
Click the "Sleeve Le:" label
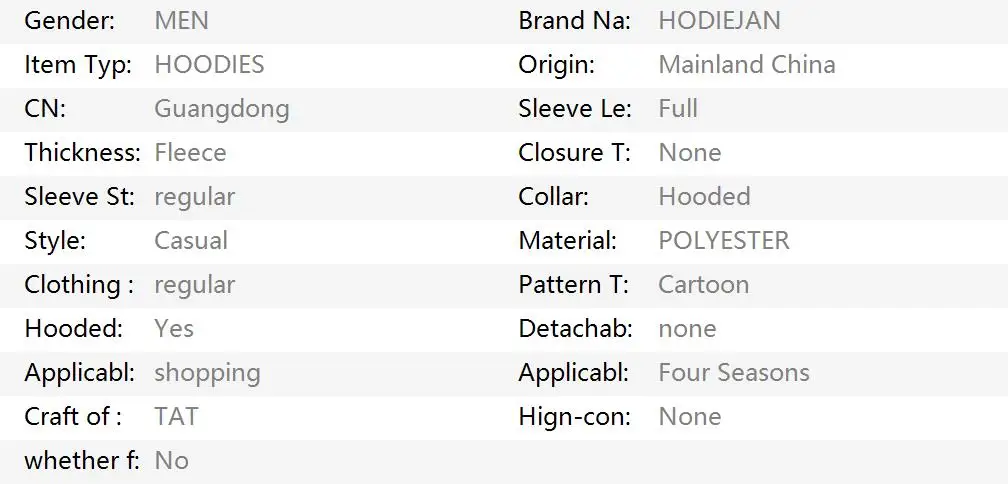(x=574, y=109)
